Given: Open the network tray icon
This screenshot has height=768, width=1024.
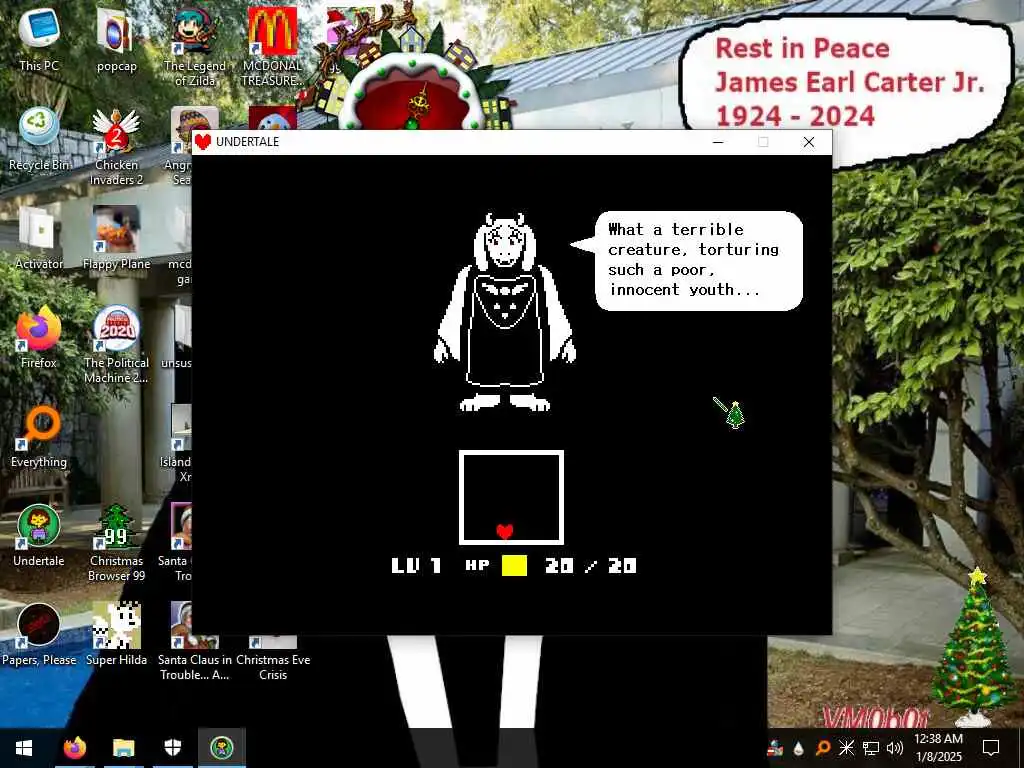Looking at the screenshot, I should pos(871,748).
